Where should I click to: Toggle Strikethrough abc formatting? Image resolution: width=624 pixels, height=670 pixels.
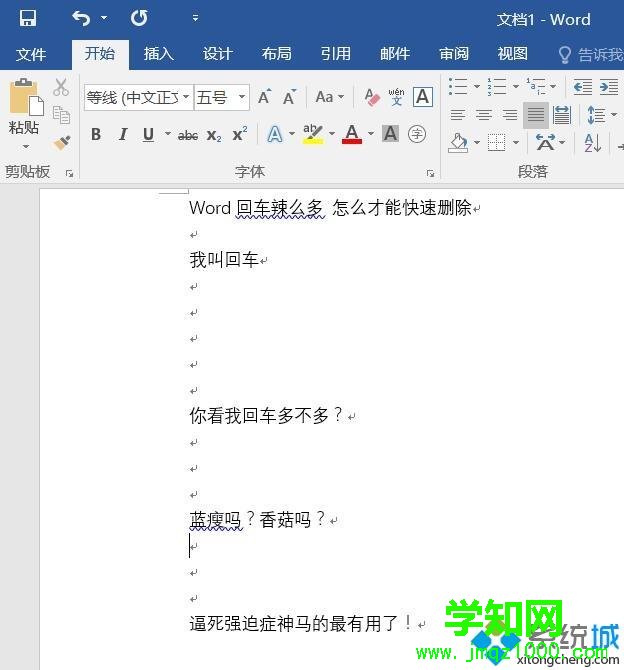point(188,136)
